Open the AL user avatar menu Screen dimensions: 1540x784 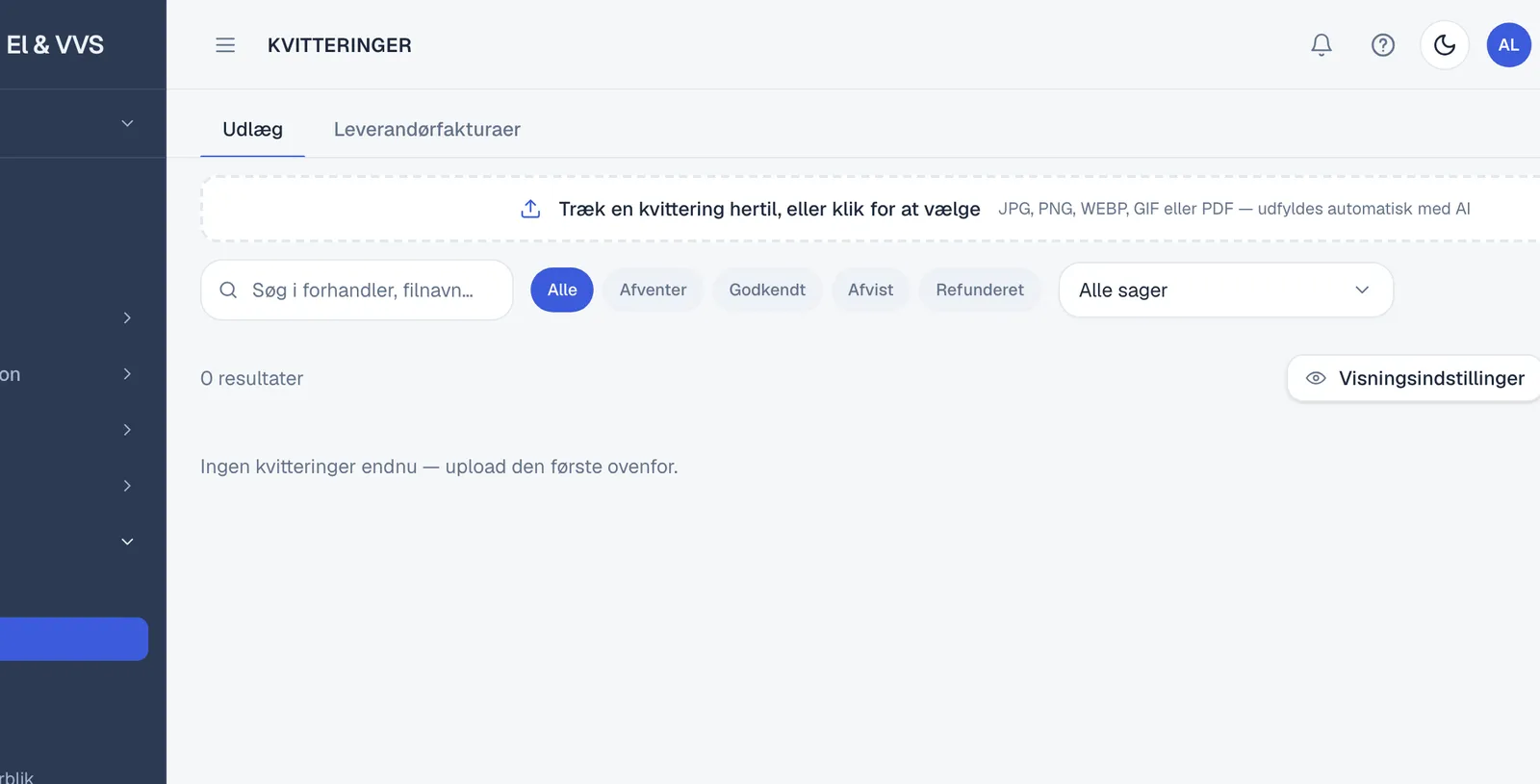1508,45
